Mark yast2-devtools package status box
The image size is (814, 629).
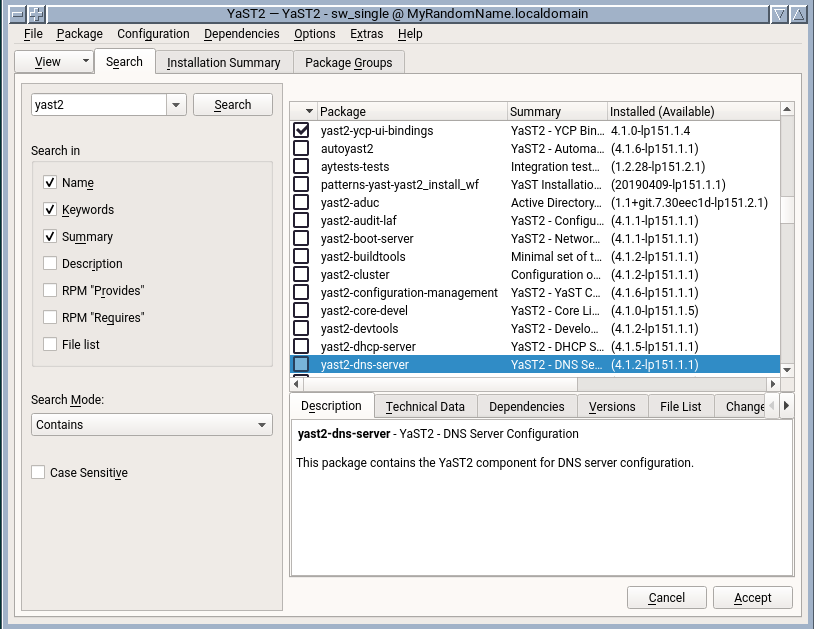click(x=301, y=329)
